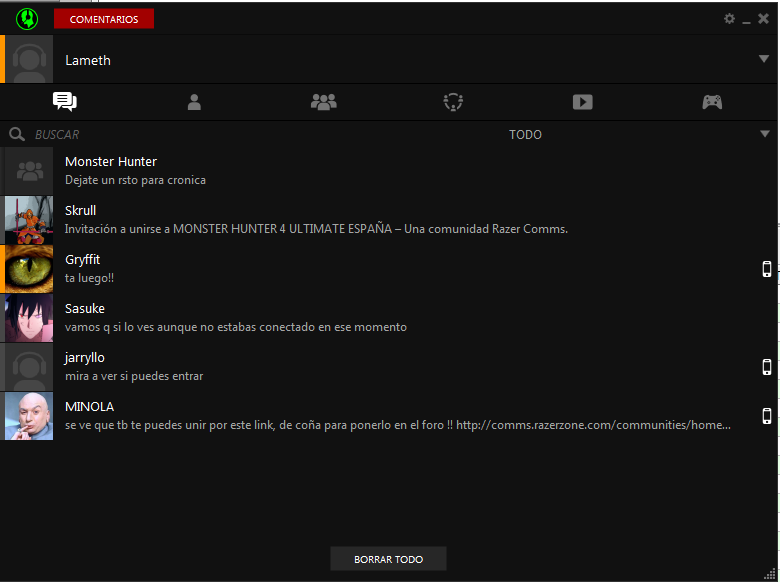Select Sasuke's 'vamos q si lo ves' message
780x582 pixels.
[236, 327]
